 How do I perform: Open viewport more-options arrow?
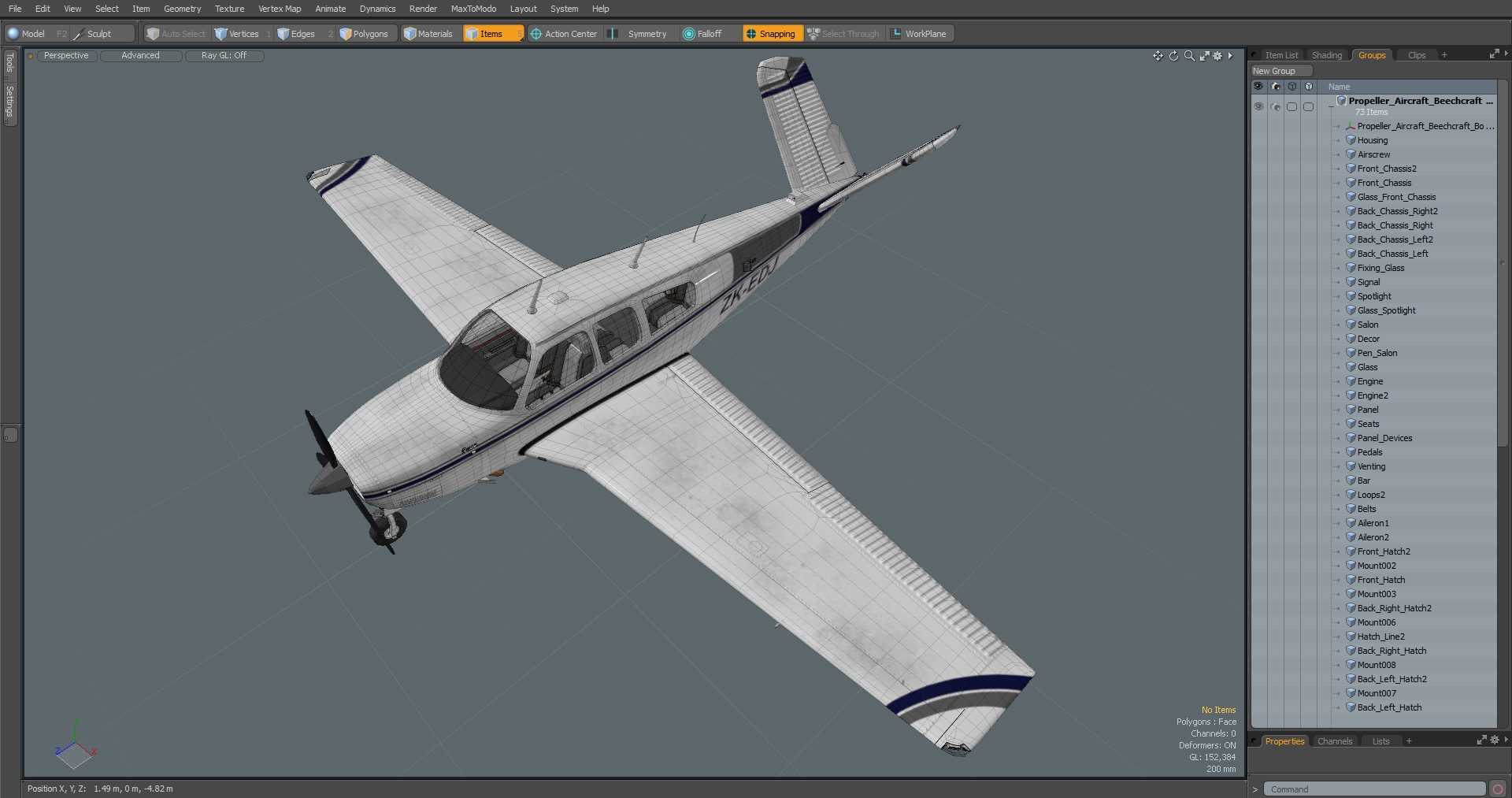click(1230, 56)
